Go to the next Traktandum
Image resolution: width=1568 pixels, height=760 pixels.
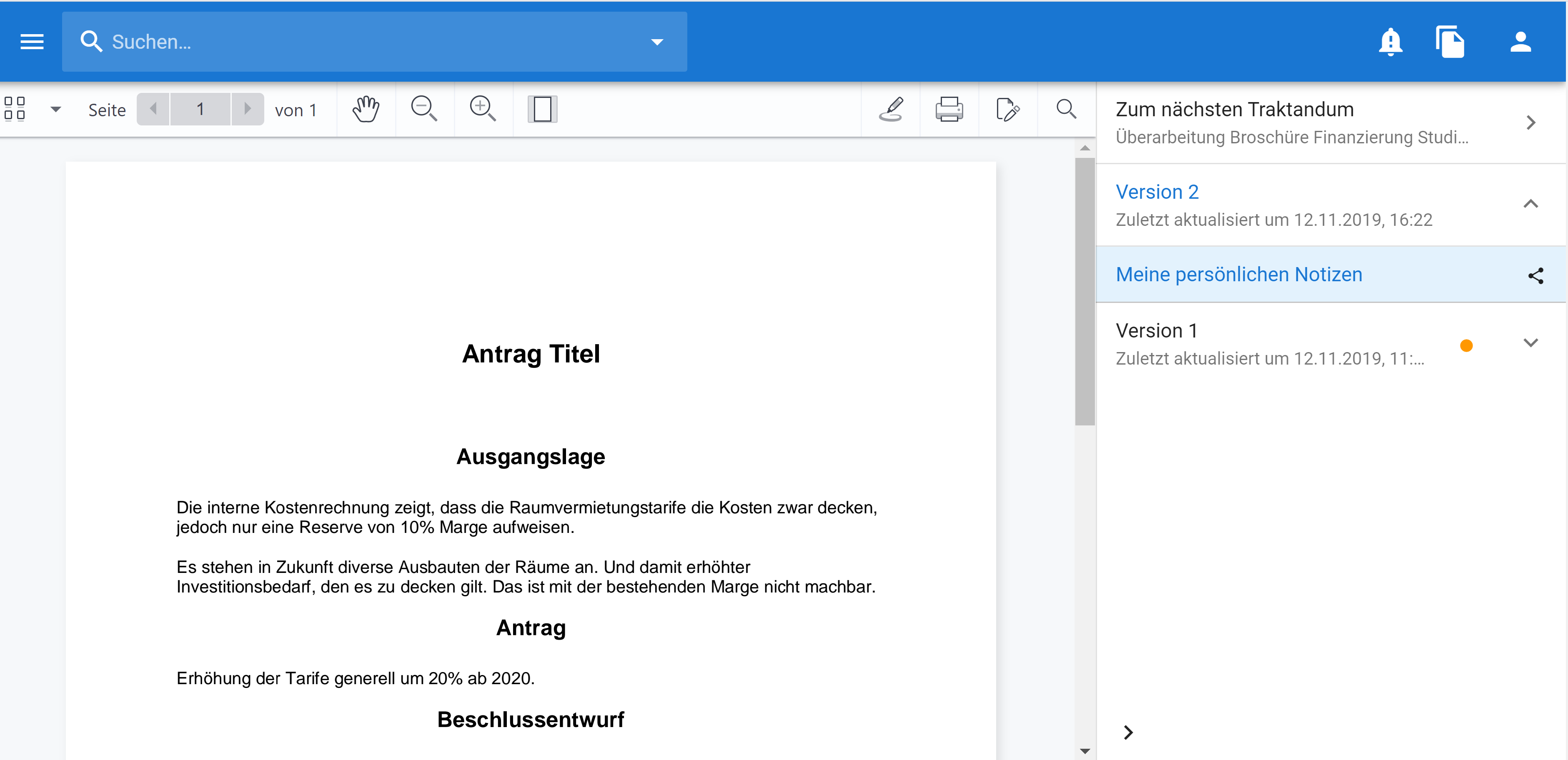1530,122
